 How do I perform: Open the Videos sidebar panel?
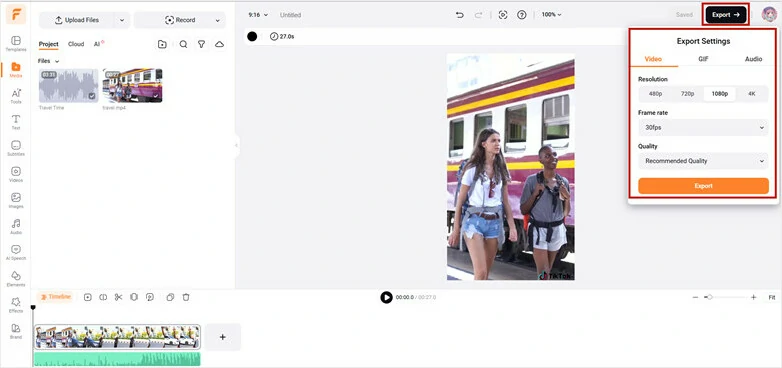[x=15, y=175]
